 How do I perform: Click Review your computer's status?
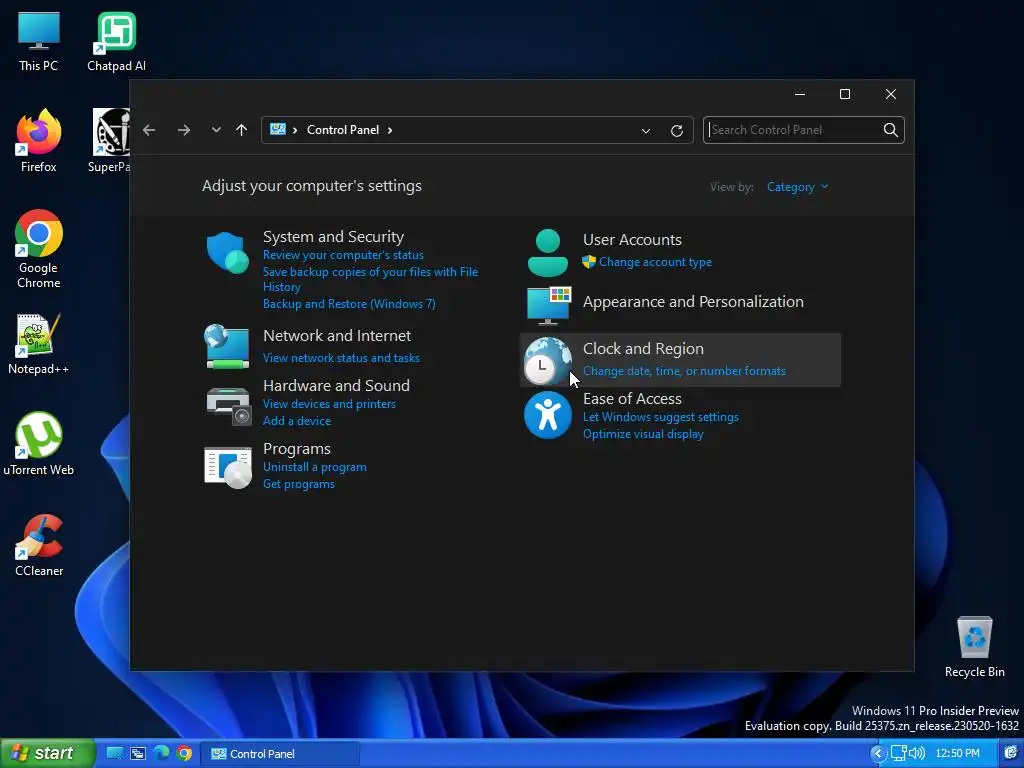(x=343, y=255)
